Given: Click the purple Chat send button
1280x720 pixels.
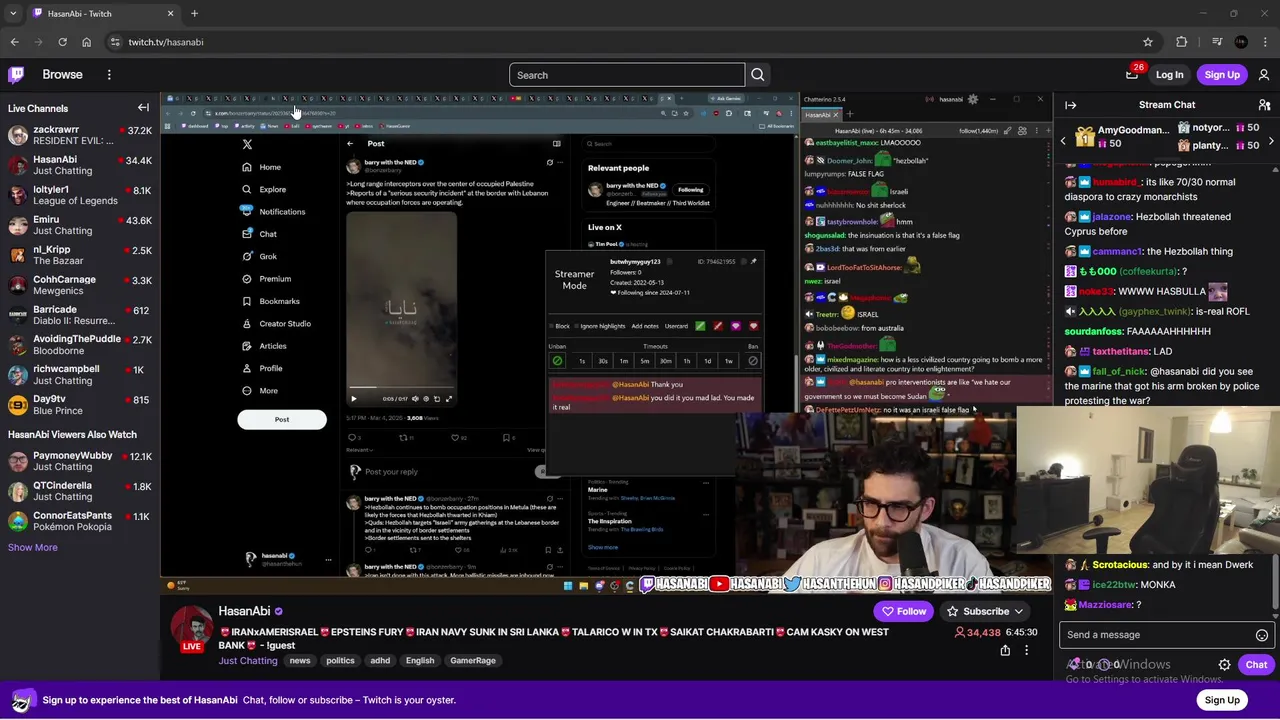Looking at the screenshot, I should click(1256, 665).
